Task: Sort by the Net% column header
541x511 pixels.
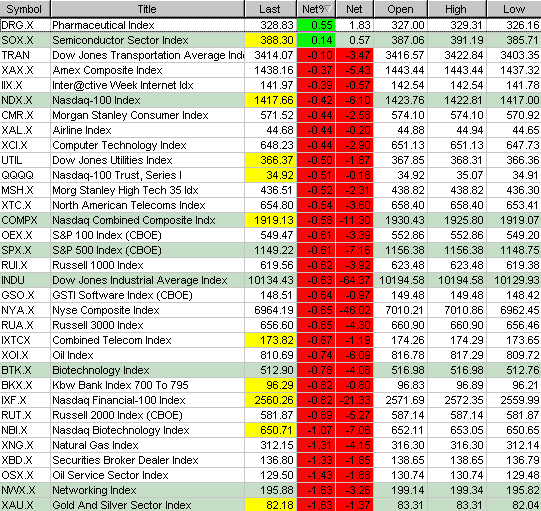Action: coord(316,9)
